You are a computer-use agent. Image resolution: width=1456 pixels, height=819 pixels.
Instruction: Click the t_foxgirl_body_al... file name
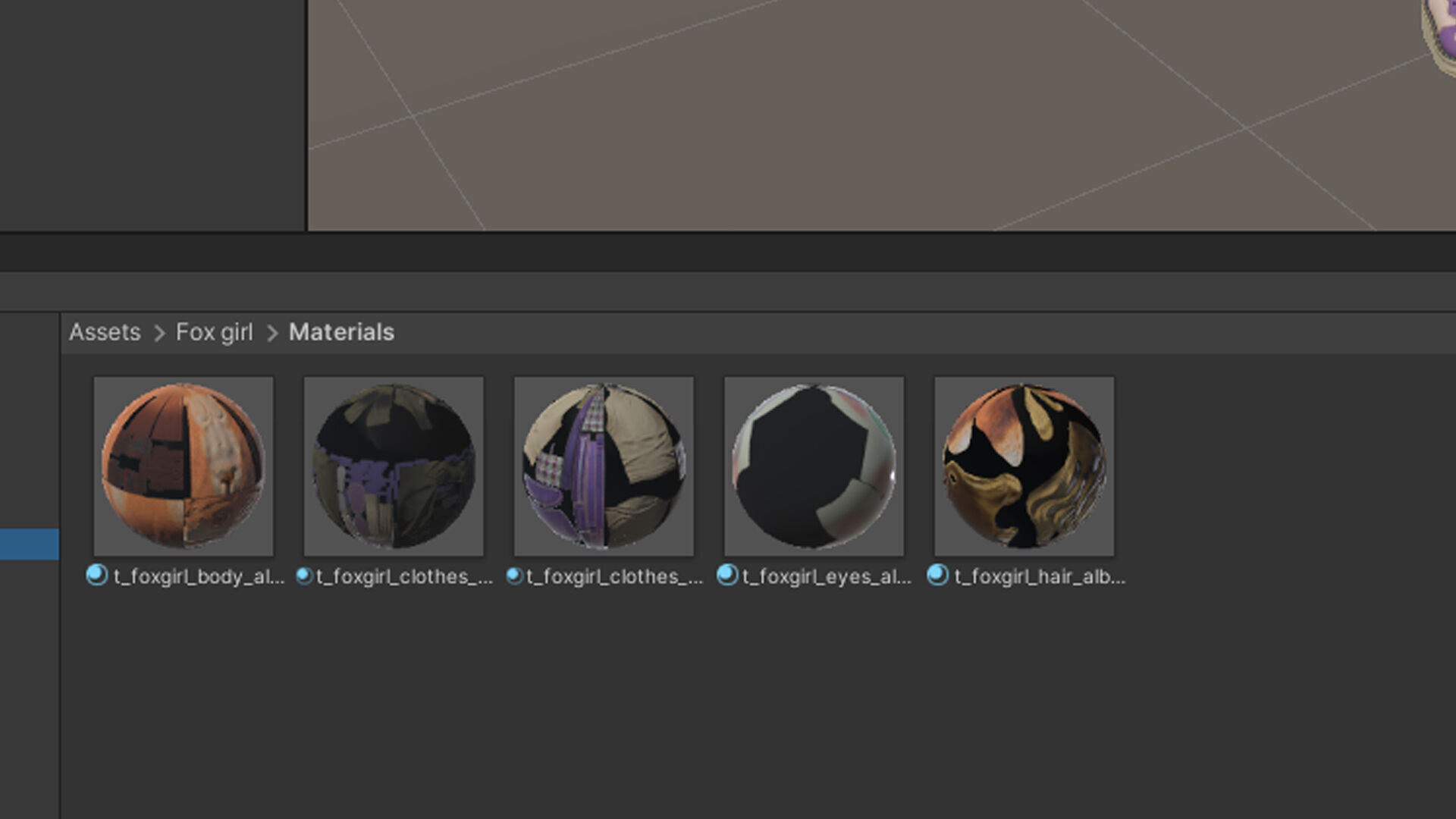coord(199,577)
